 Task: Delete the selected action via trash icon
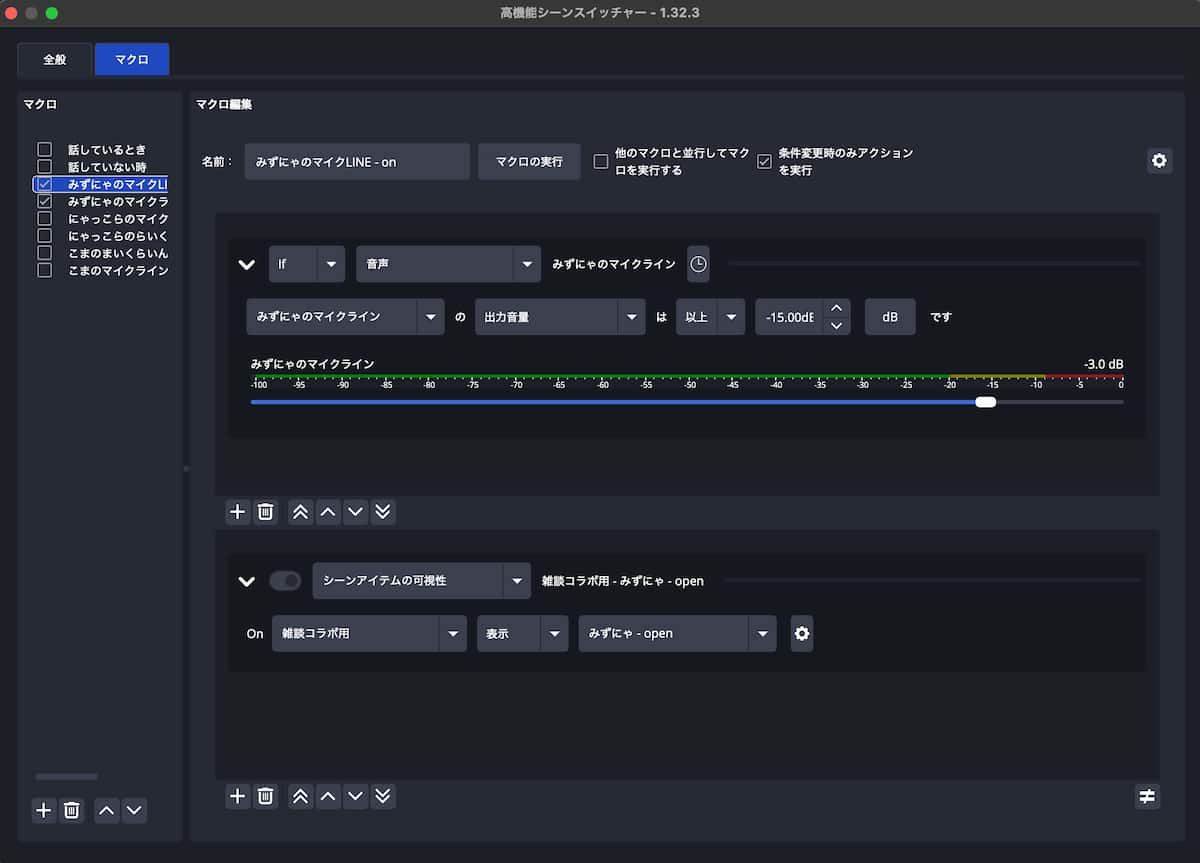coord(265,796)
